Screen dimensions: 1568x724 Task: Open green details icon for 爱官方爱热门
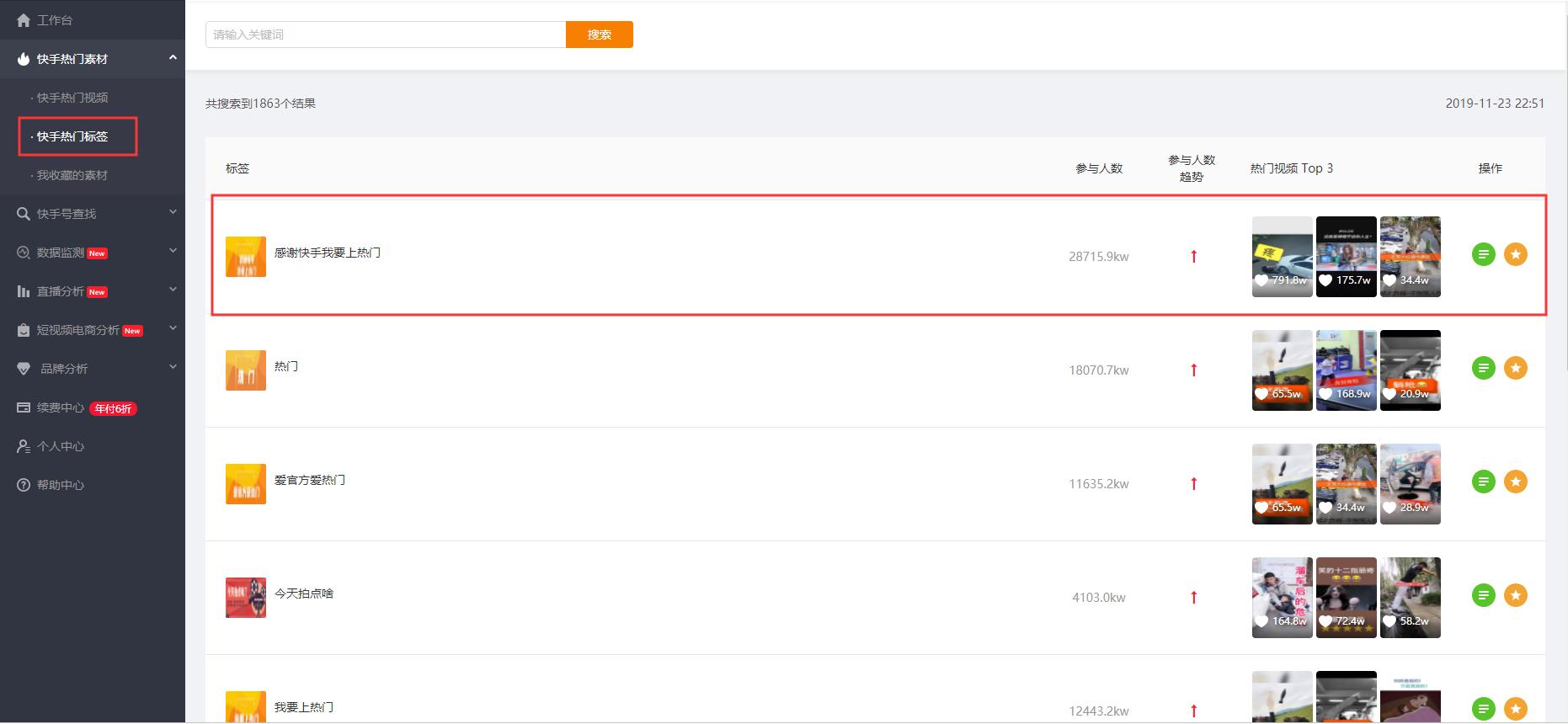(x=1484, y=482)
